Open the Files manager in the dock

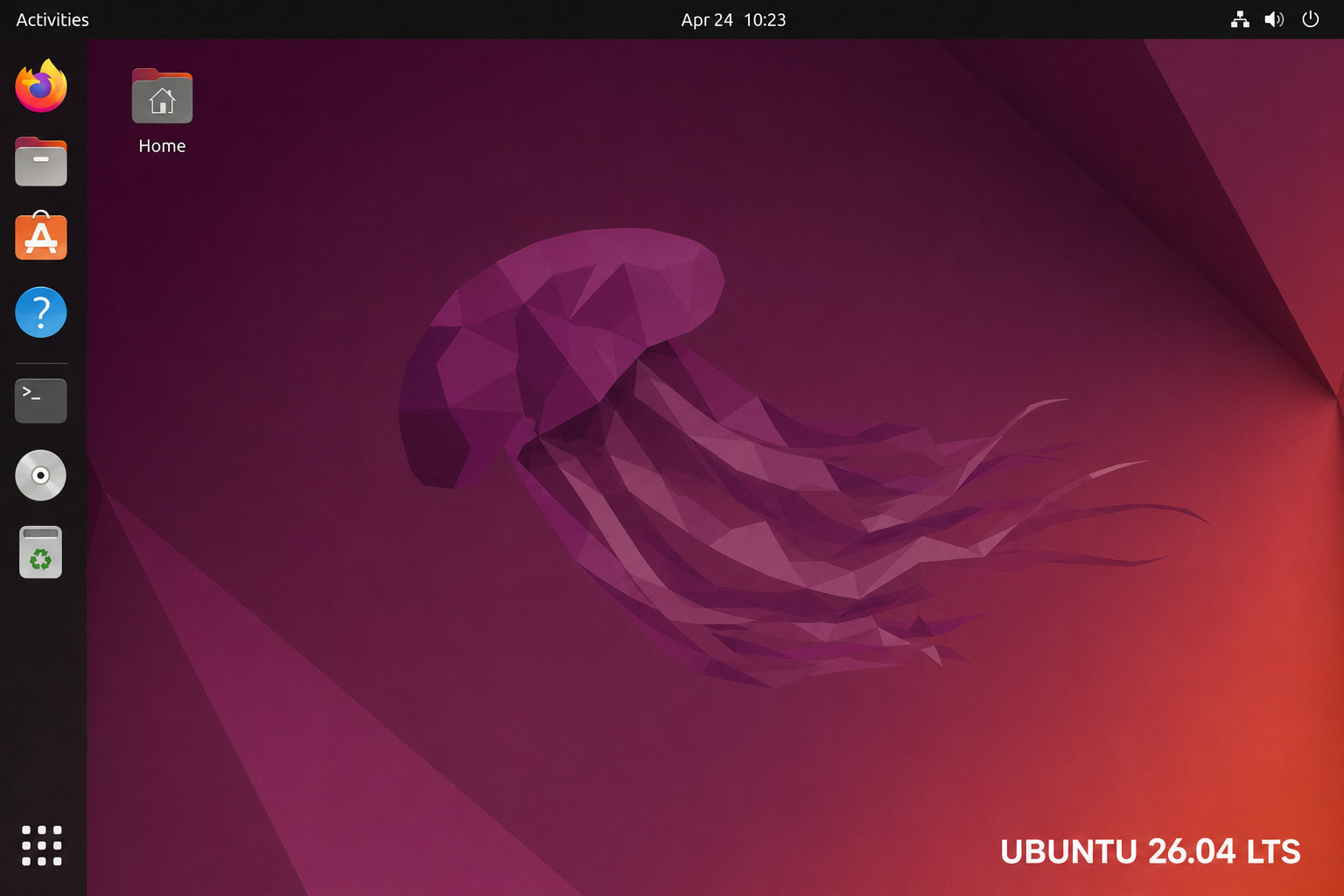41,162
